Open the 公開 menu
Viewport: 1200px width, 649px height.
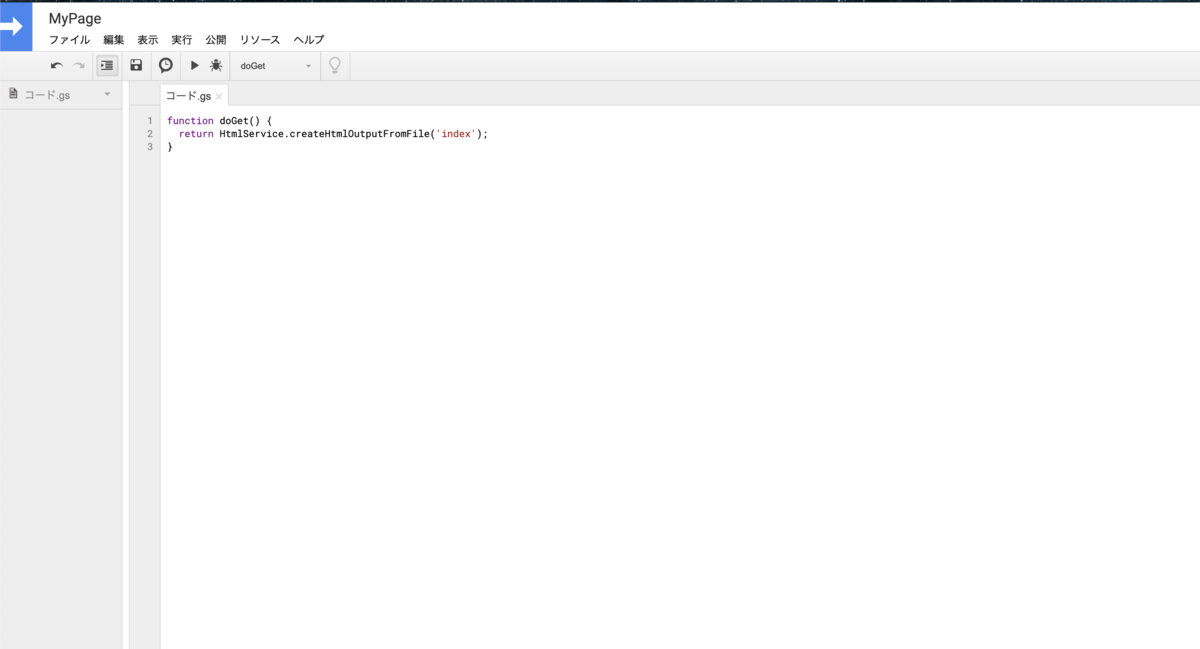point(216,40)
